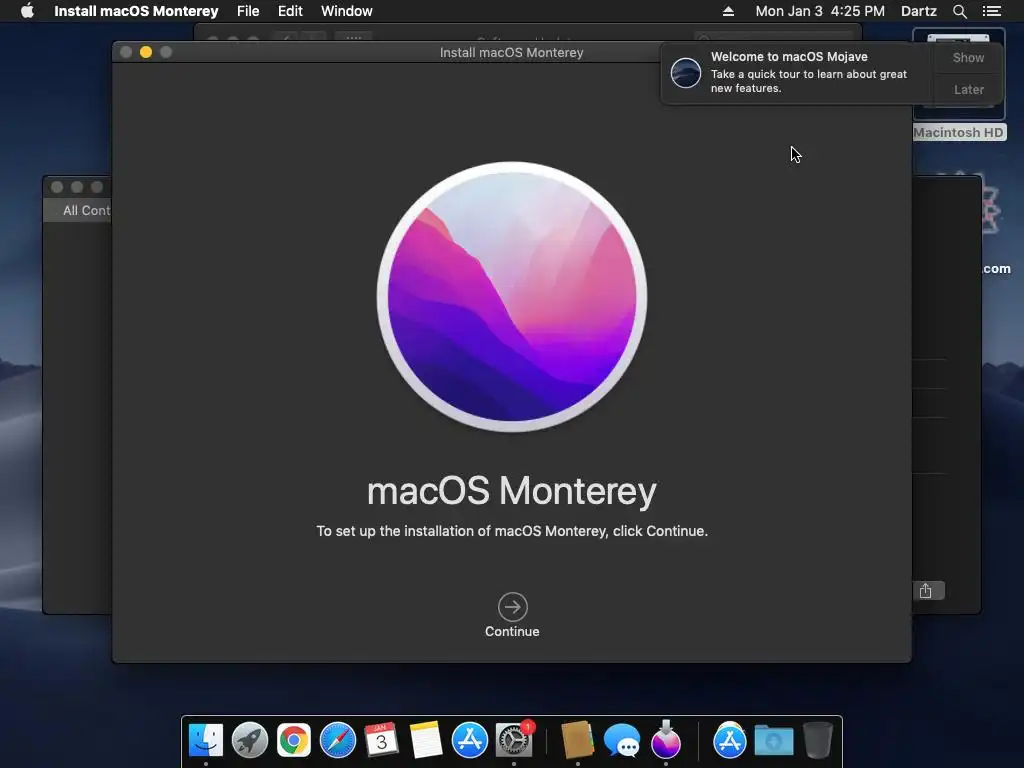
Task: Click the Install macOS Monterey Dock icon
Action: [x=665, y=740]
